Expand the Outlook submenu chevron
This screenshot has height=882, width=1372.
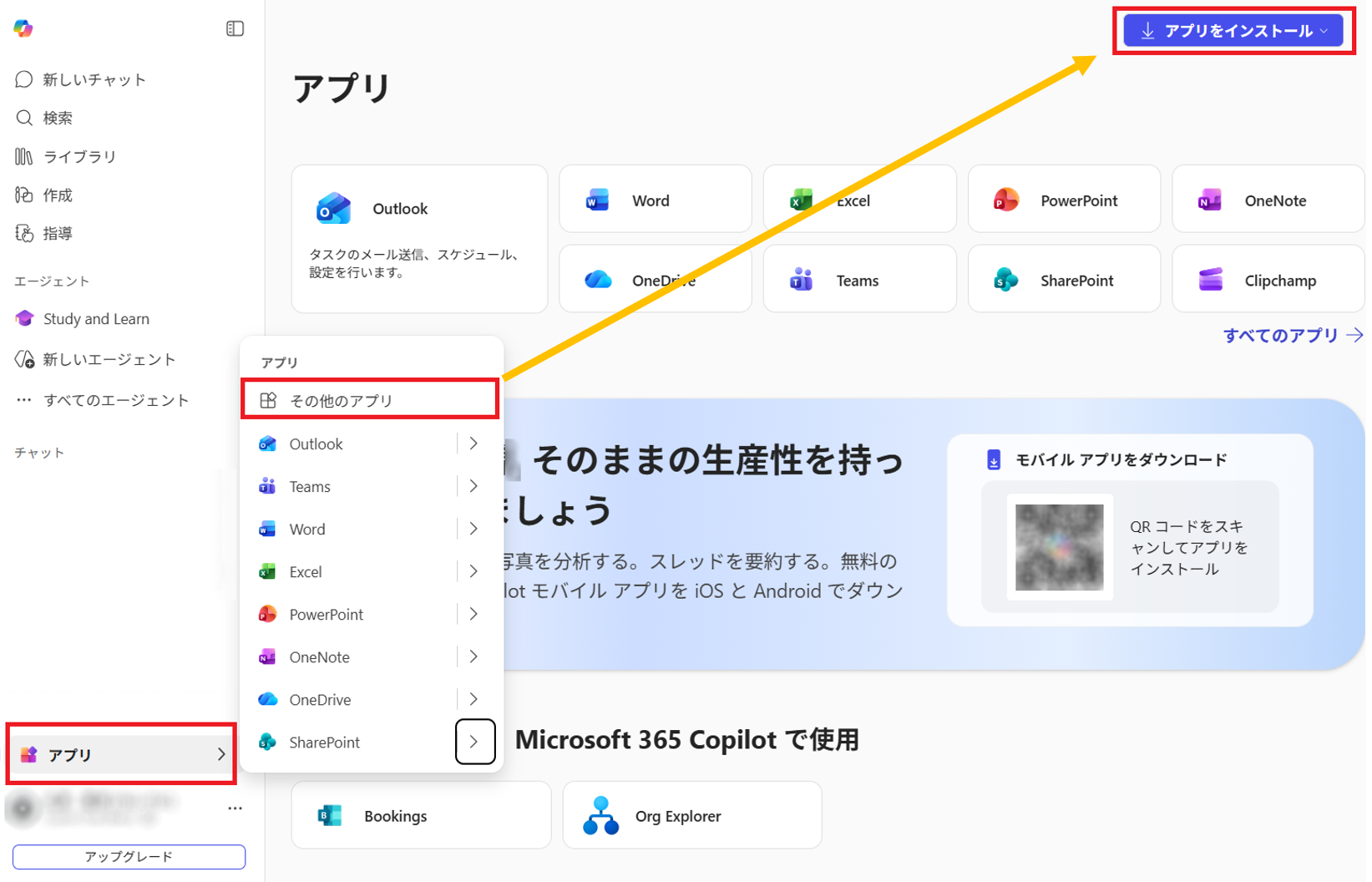click(474, 444)
